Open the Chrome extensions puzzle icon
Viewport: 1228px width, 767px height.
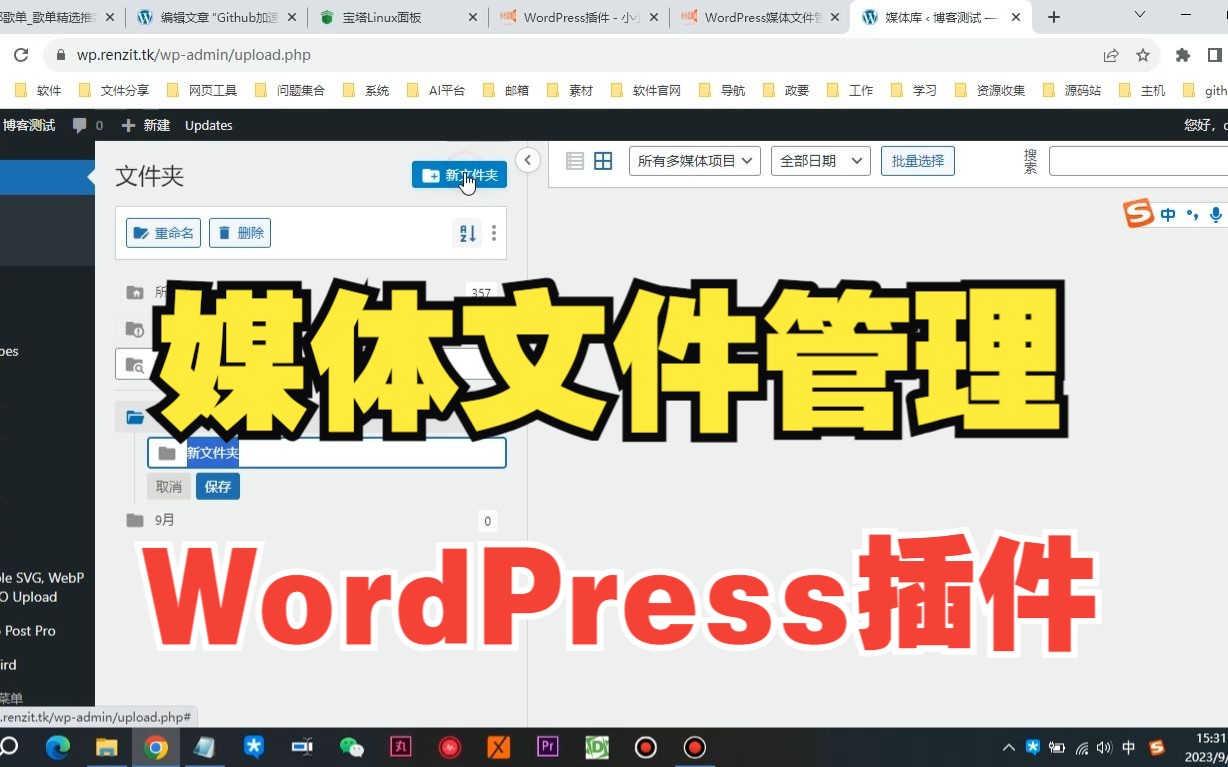pyautogui.click(x=1182, y=55)
